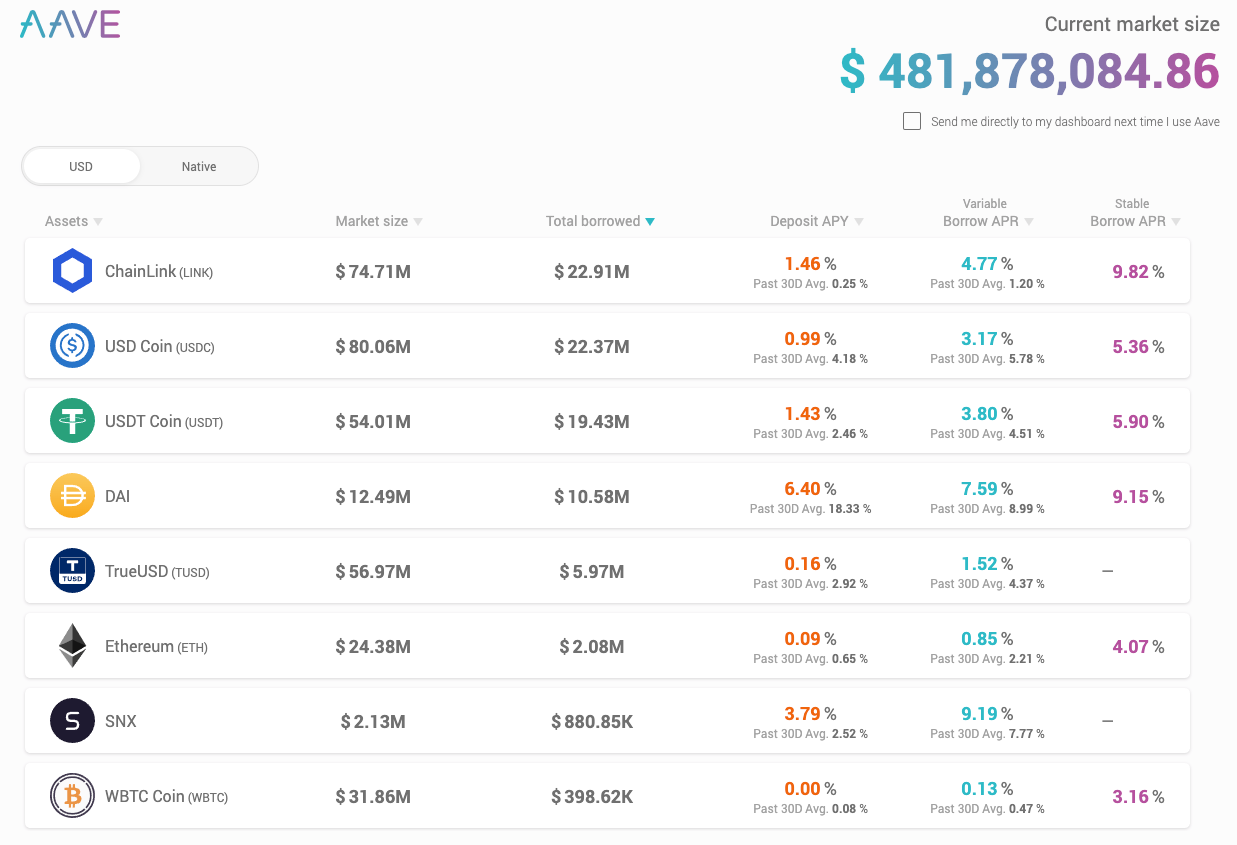Select the USD currency toggle

[81, 166]
